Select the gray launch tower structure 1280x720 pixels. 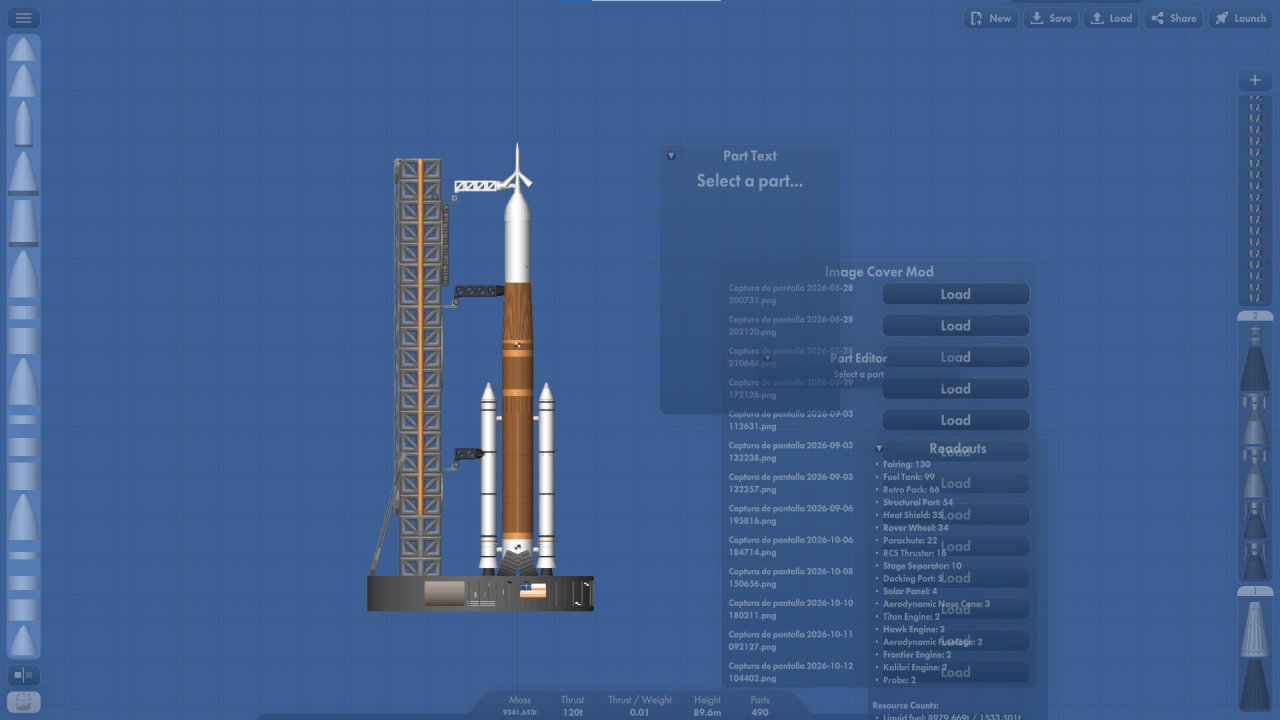(419, 367)
